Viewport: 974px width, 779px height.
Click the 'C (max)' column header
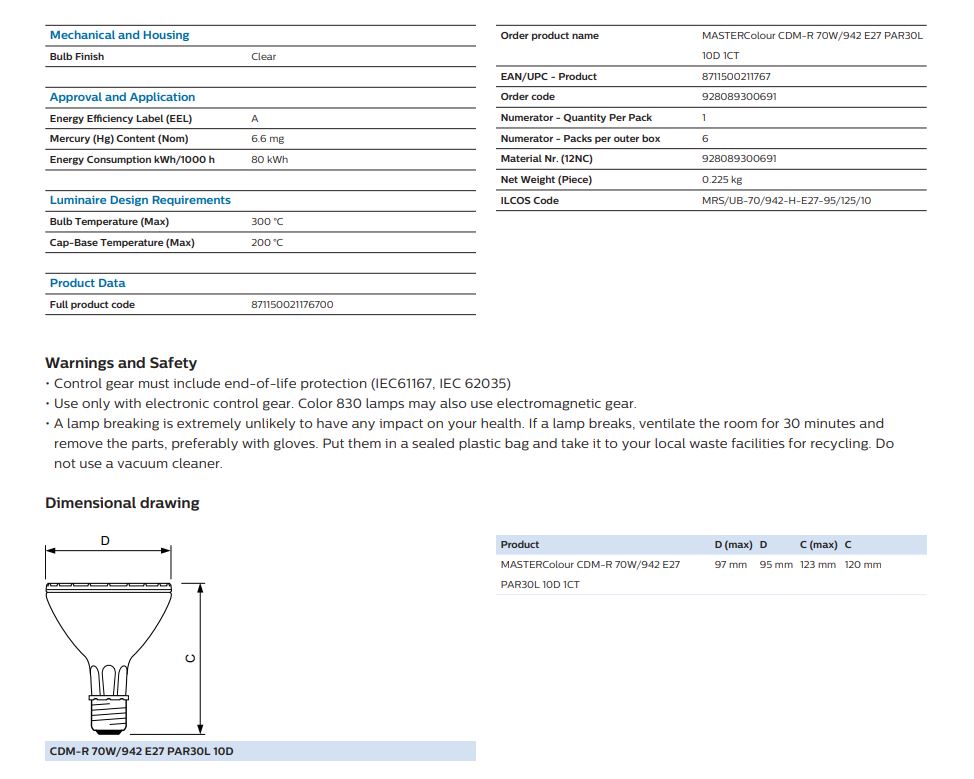click(x=819, y=545)
